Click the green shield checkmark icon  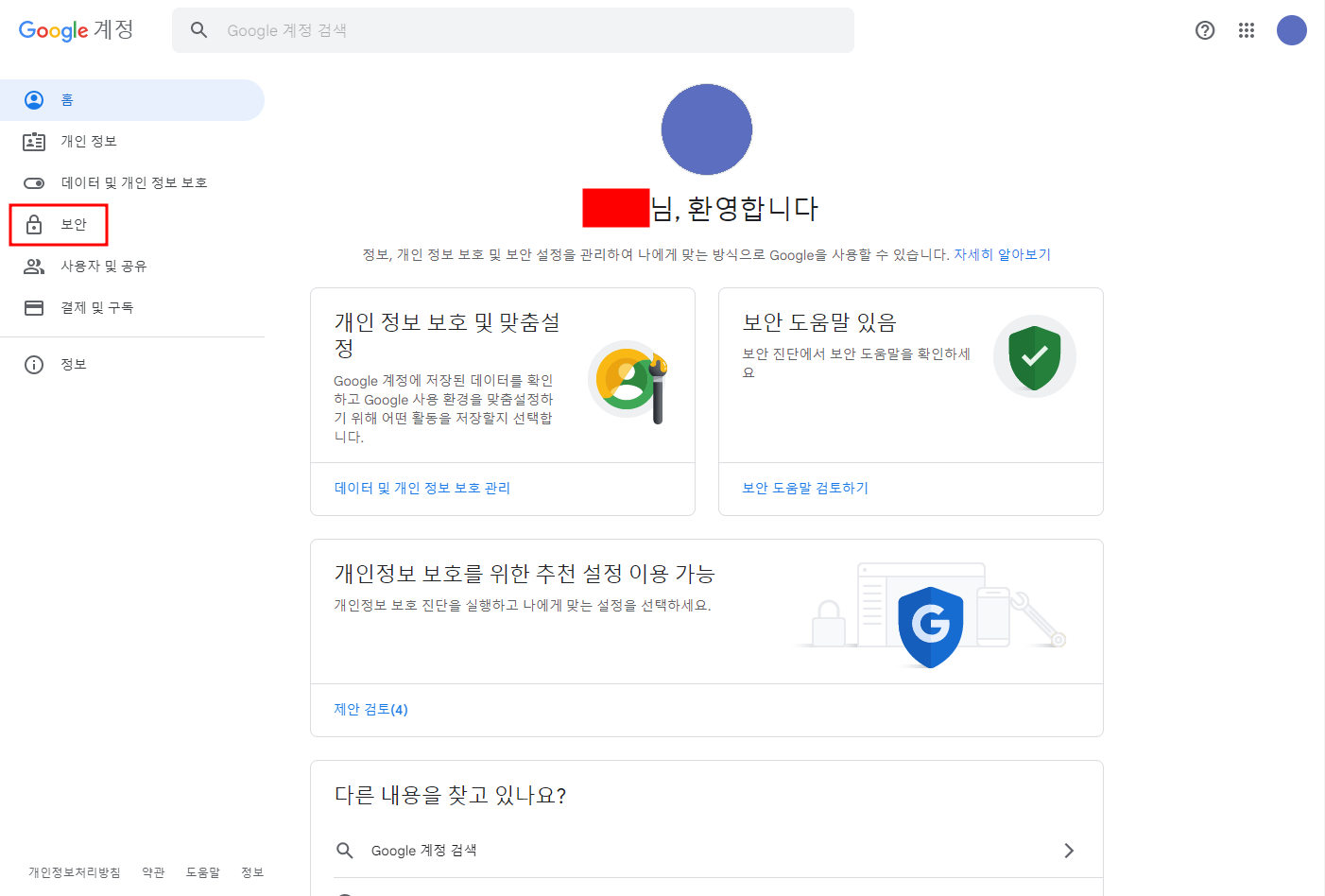1035,357
